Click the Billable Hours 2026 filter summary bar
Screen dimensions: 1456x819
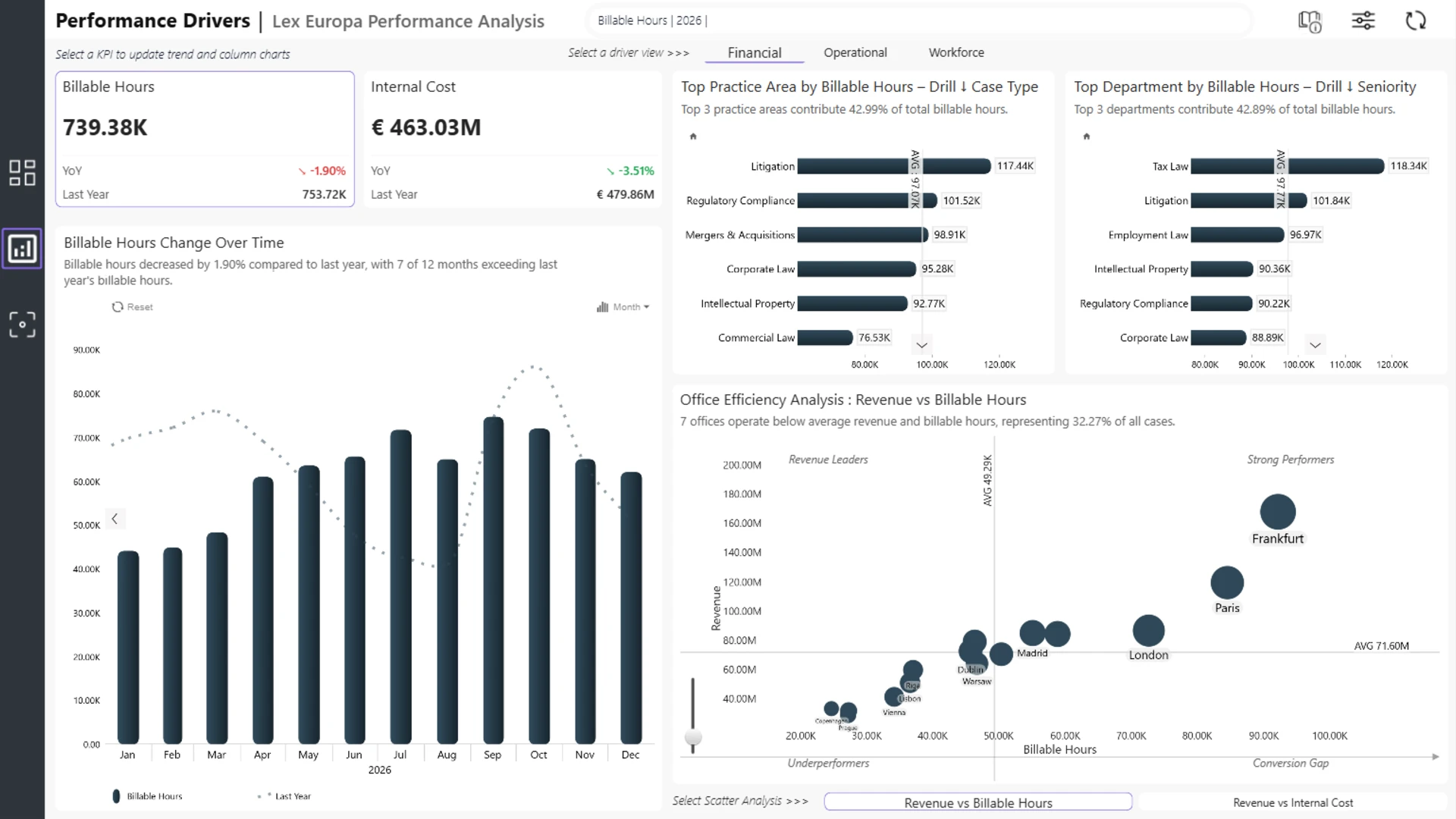click(919, 20)
